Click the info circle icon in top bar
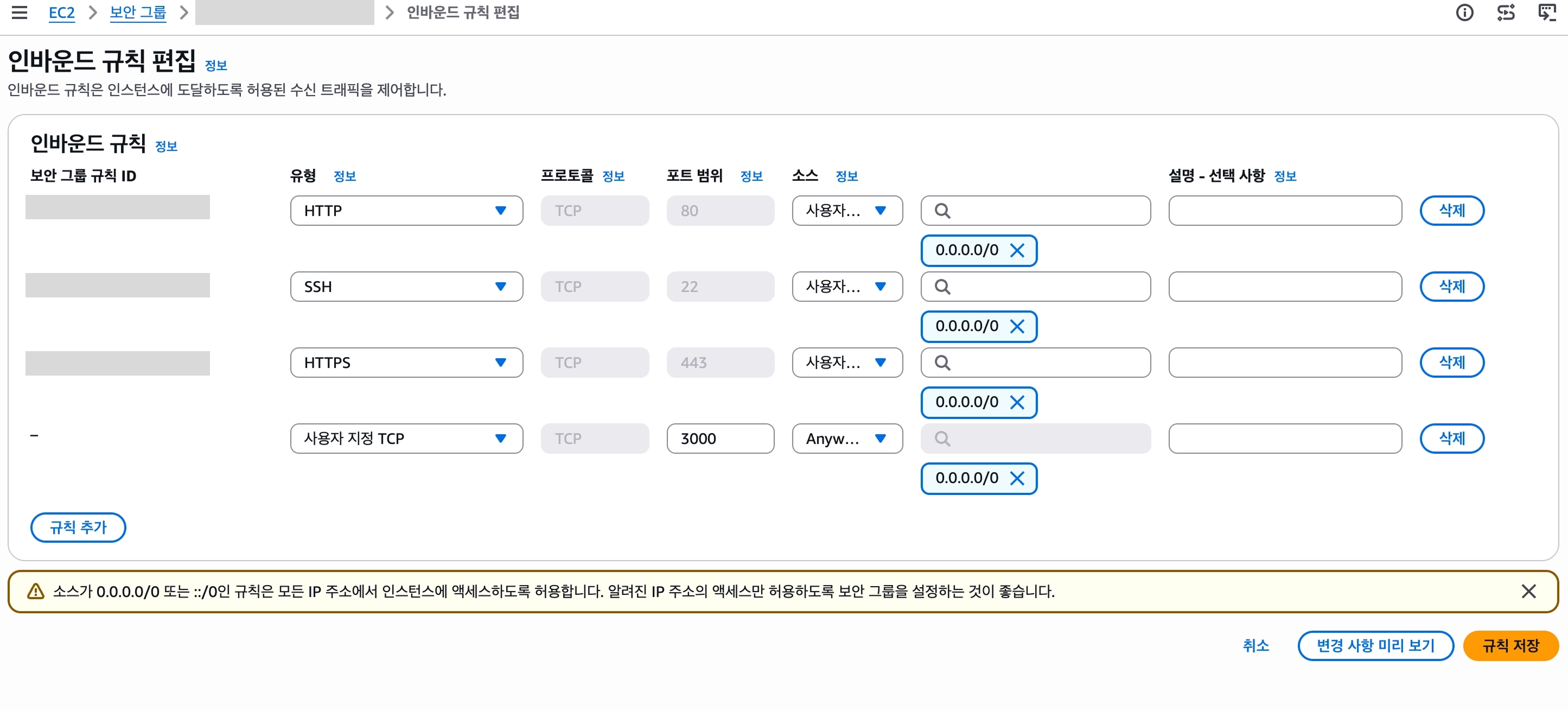The width and height of the screenshot is (1568, 711). pyautogui.click(x=1464, y=12)
